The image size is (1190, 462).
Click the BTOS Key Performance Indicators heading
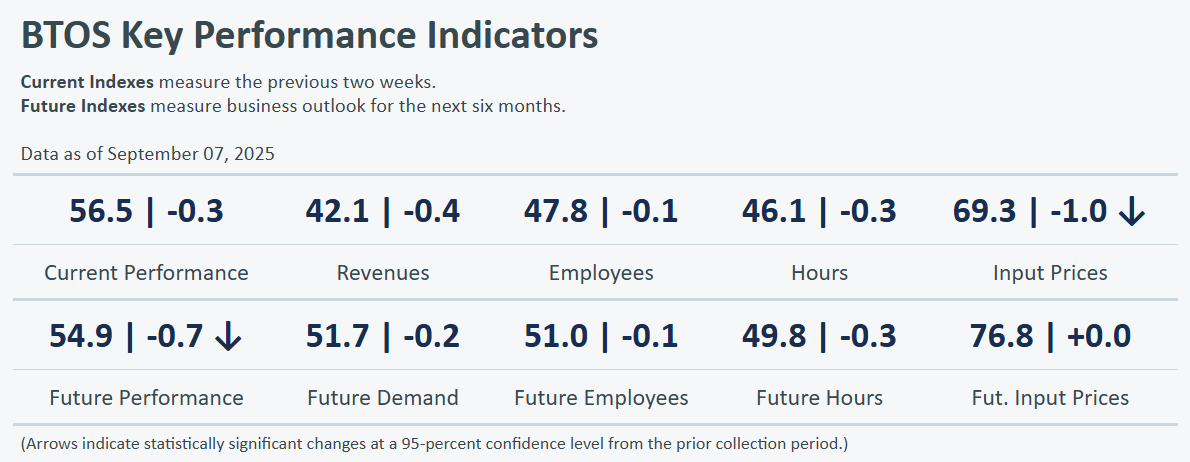pos(310,36)
